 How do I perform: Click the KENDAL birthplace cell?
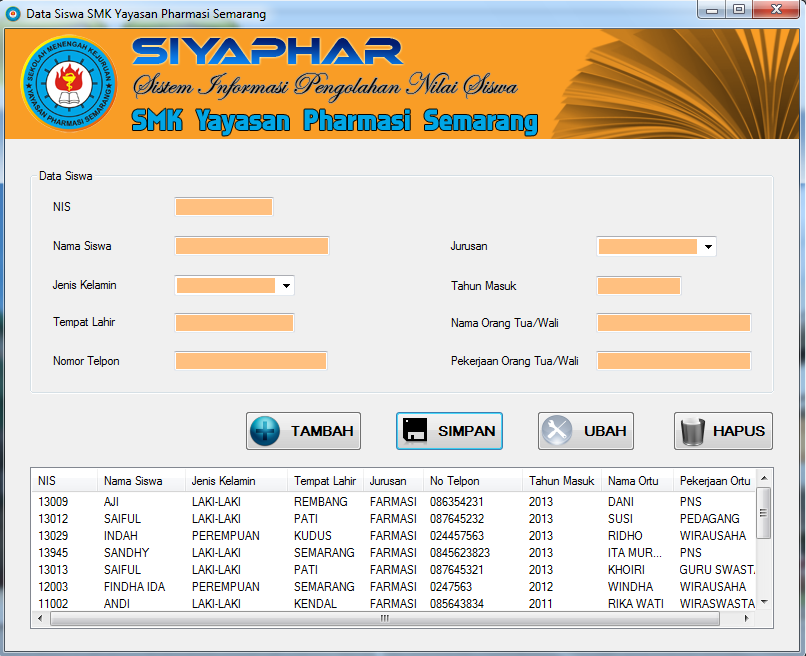315,603
